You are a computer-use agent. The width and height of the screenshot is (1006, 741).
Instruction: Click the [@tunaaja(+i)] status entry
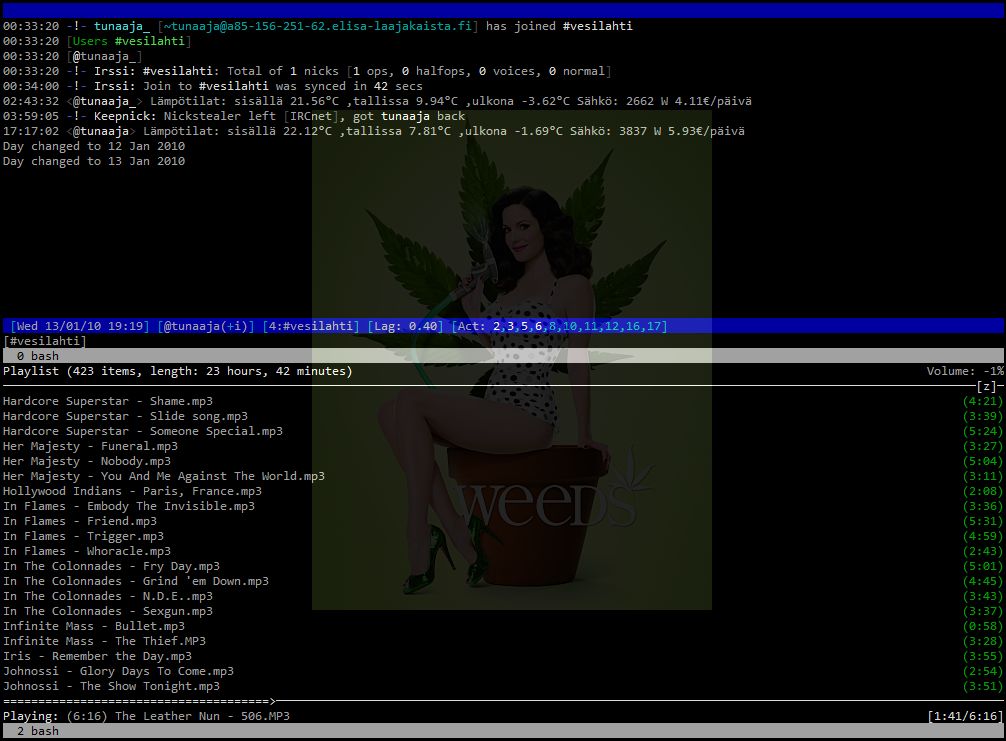206,326
